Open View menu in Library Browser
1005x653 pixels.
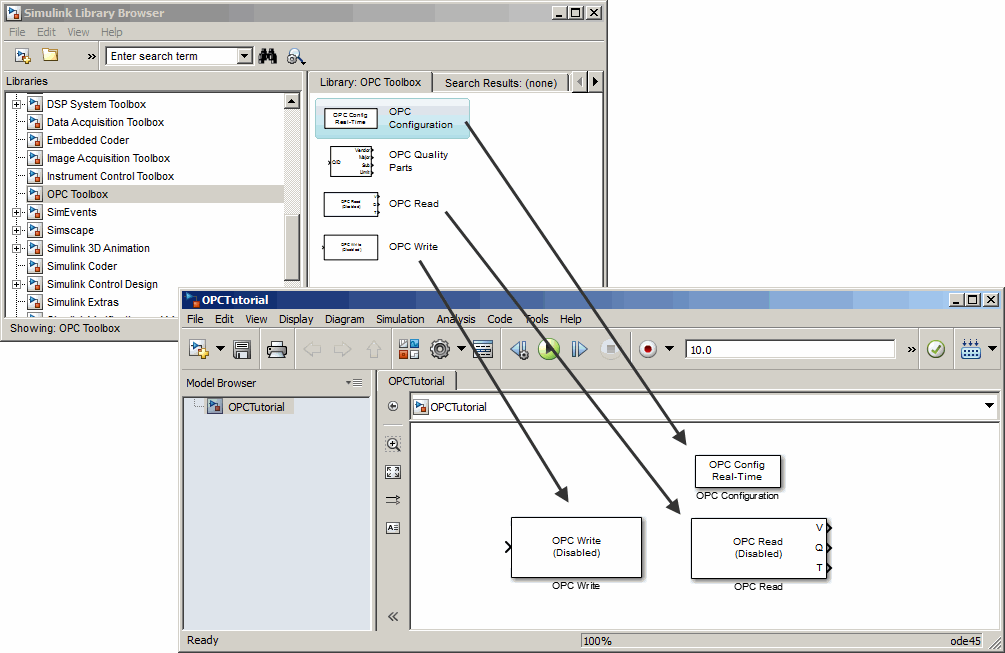tap(78, 32)
